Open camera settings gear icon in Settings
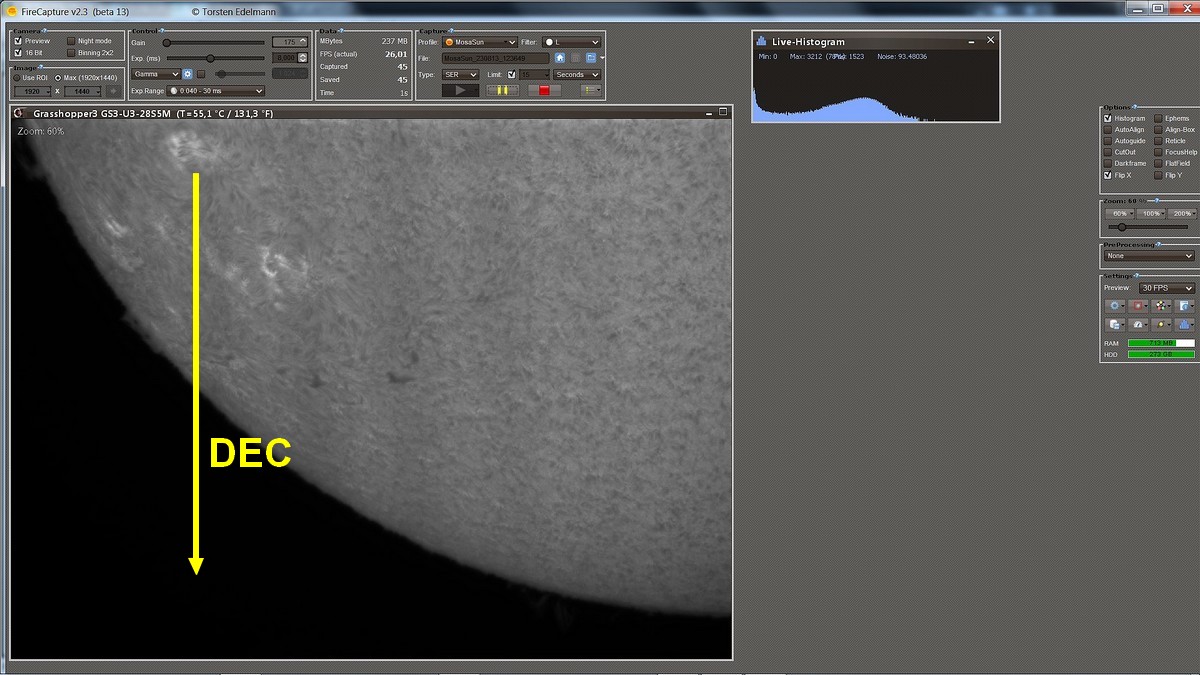 click(x=1116, y=305)
